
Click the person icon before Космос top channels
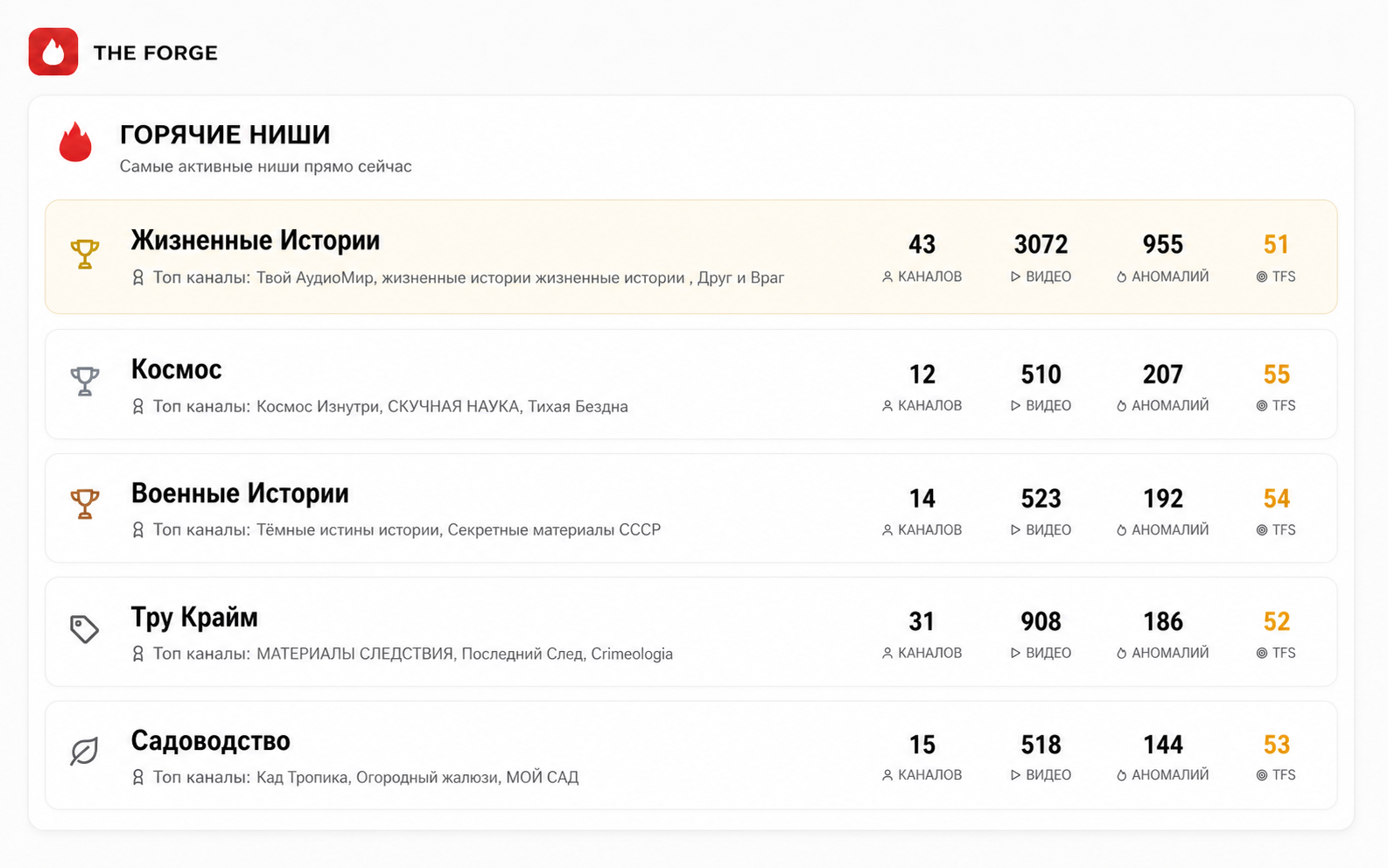137,406
